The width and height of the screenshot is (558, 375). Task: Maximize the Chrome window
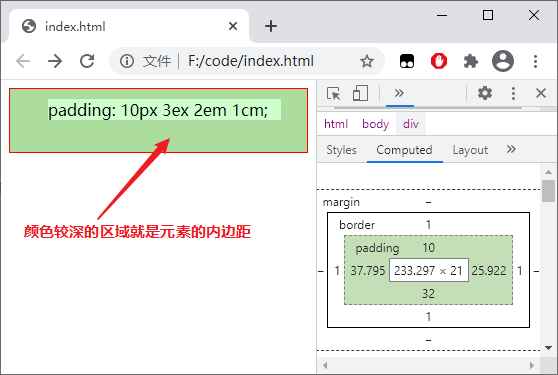[x=488, y=15]
